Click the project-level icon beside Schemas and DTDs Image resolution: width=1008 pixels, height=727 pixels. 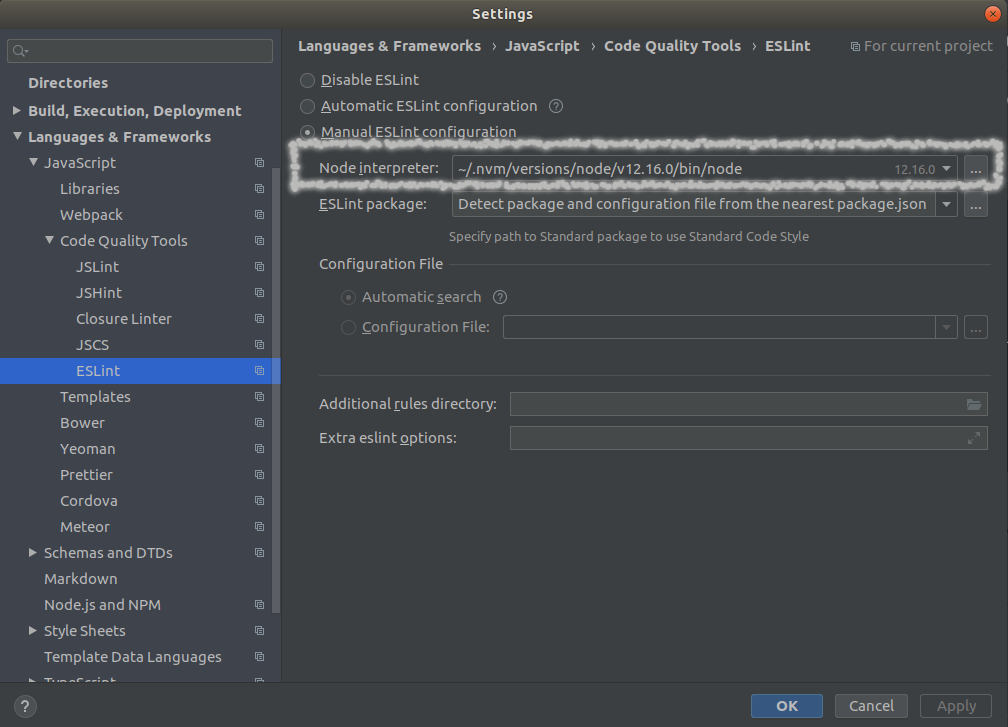260,553
